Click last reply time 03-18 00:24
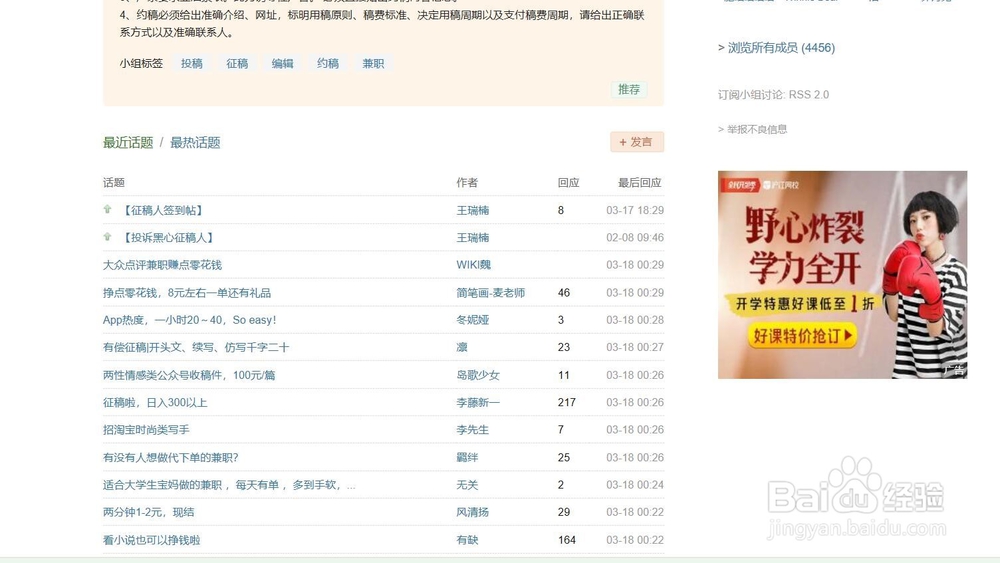The height and width of the screenshot is (563, 1000). 635,485
